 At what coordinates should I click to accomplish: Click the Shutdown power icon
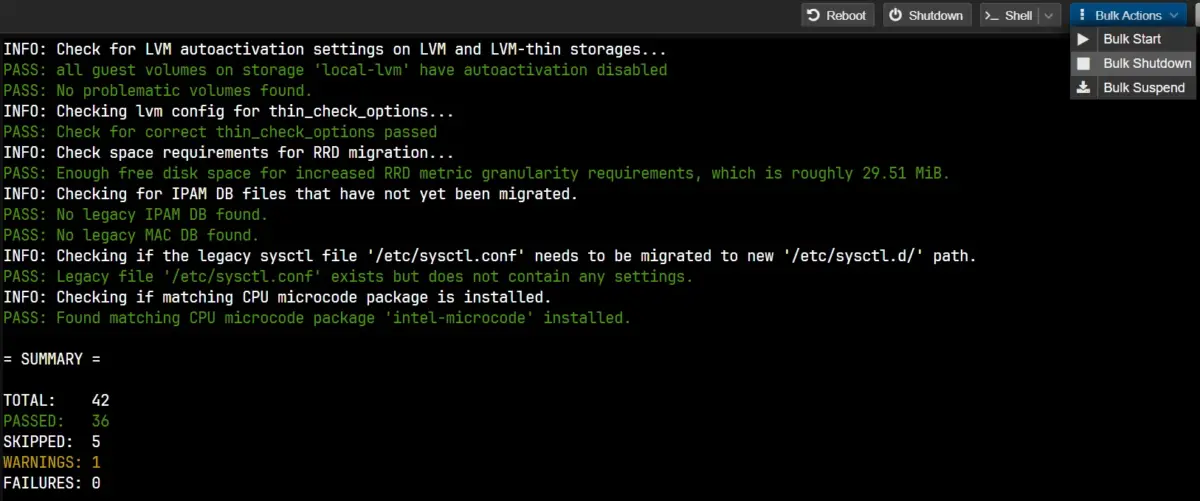point(896,15)
